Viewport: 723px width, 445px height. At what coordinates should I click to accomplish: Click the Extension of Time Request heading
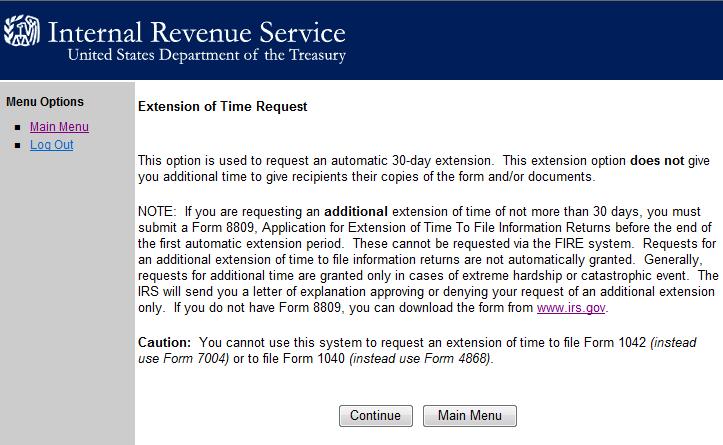coord(222,107)
